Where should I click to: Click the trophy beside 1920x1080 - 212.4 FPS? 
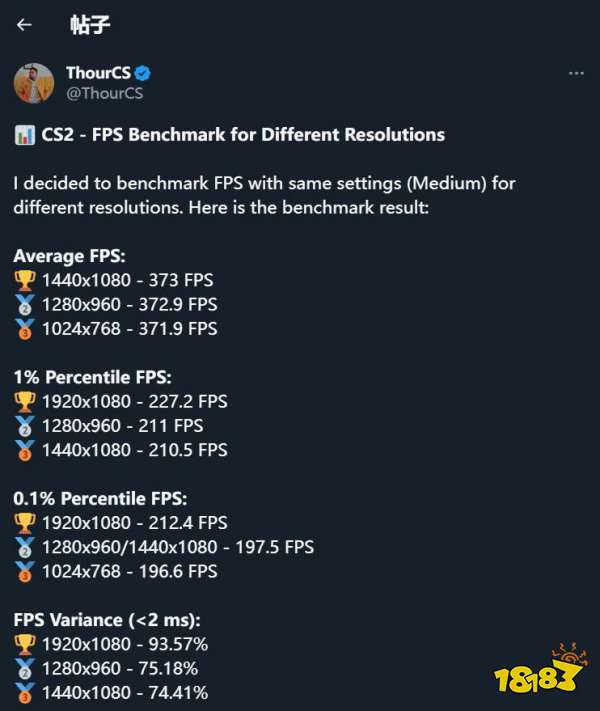point(25,523)
